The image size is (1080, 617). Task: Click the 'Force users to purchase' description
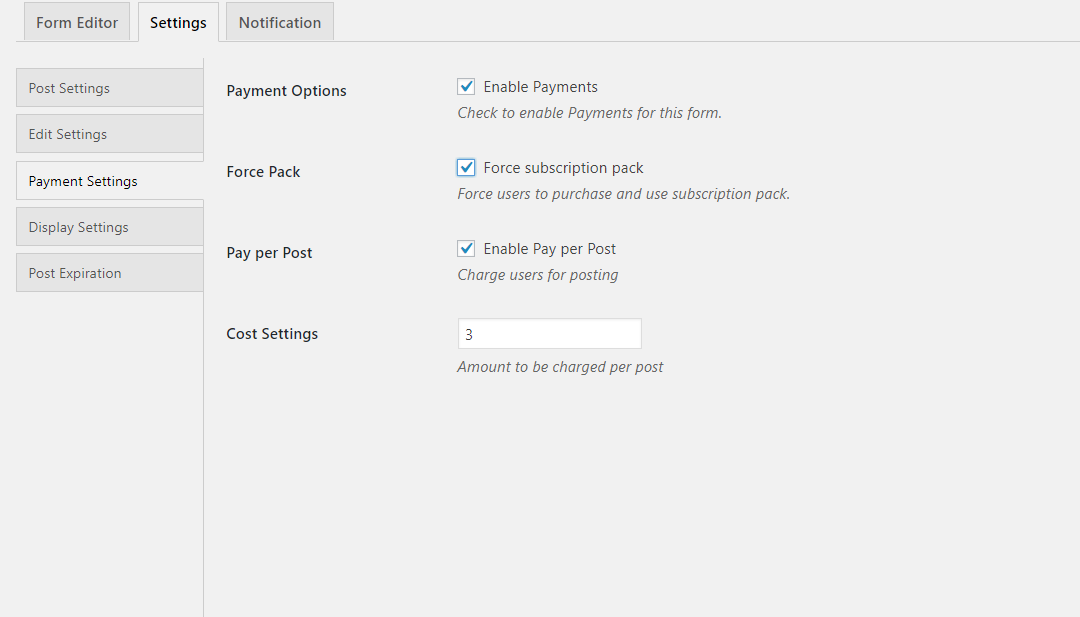(x=623, y=194)
